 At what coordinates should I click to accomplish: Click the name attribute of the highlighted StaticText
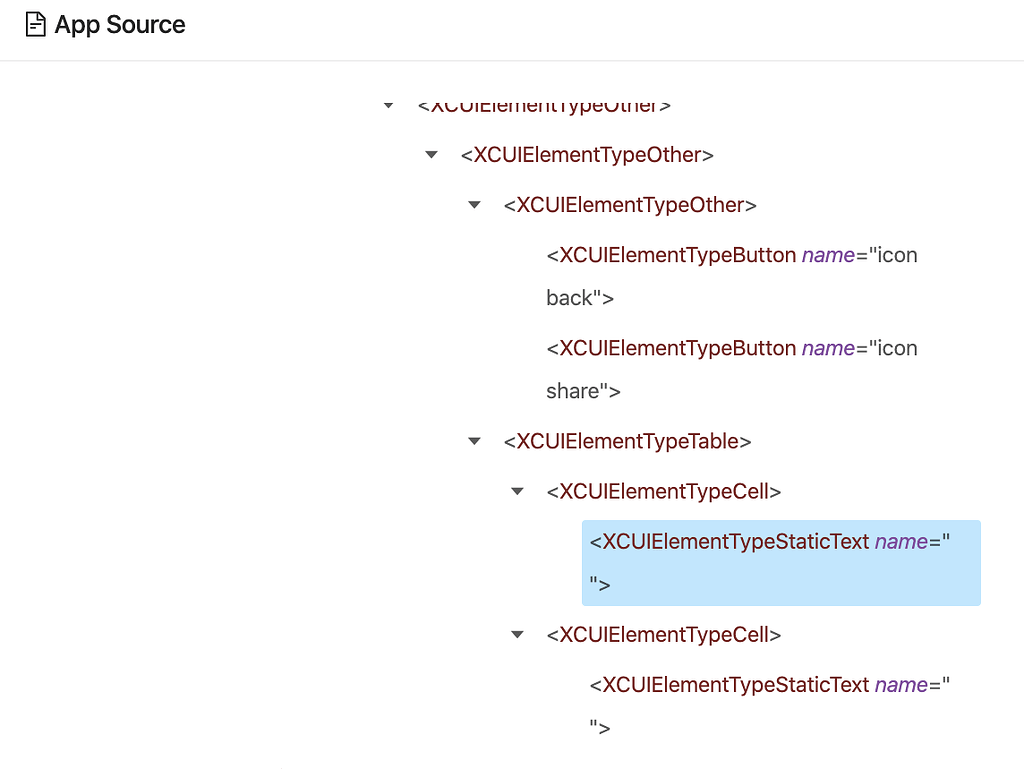pos(900,541)
